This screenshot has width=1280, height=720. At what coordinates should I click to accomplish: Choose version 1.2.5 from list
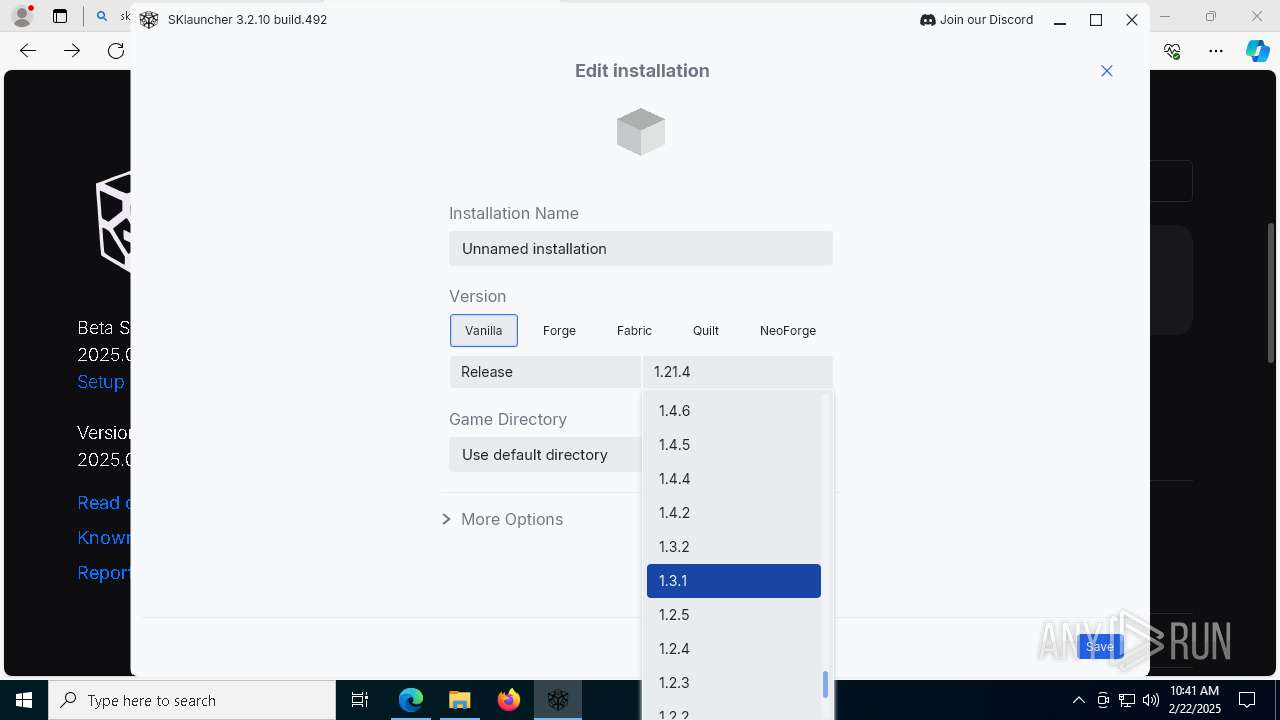734,615
